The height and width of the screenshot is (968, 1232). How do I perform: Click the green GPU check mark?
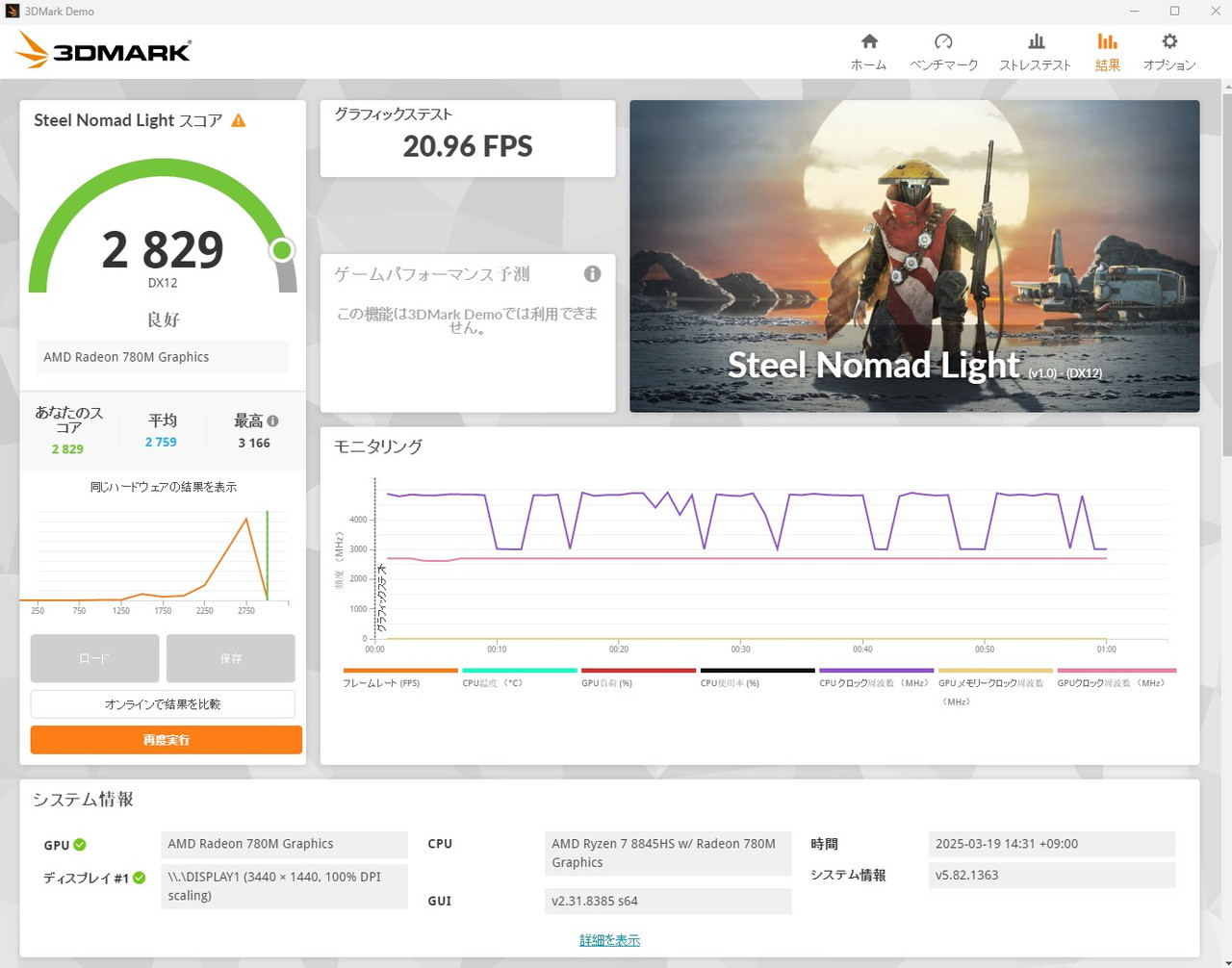80,845
